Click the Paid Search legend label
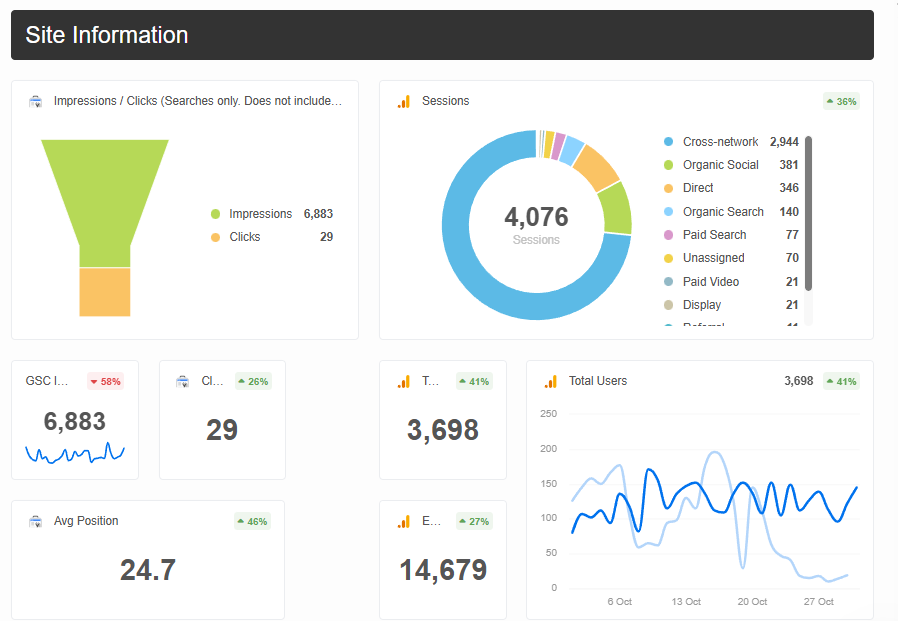The height and width of the screenshot is (621, 898). pyautogui.click(x=715, y=235)
